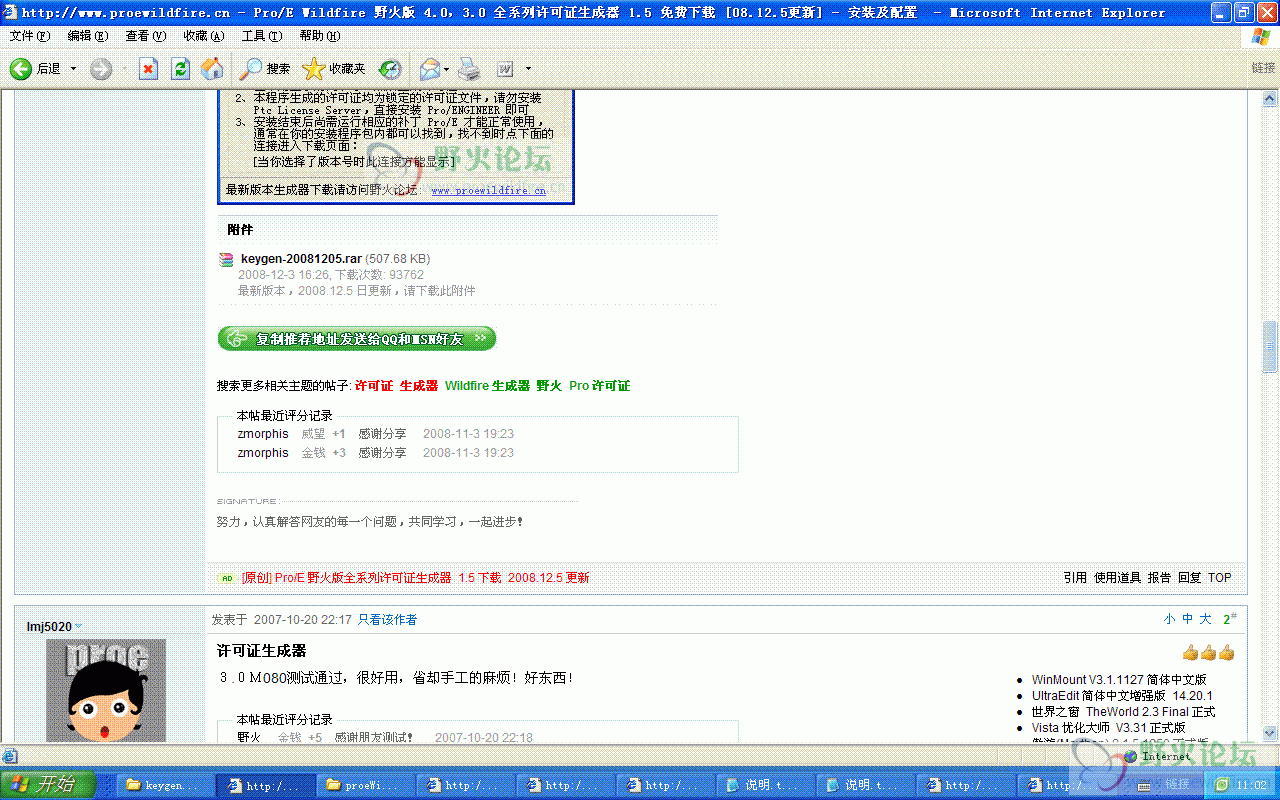Click the thumbs-up icons in lmj5020's post

click(1208, 653)
